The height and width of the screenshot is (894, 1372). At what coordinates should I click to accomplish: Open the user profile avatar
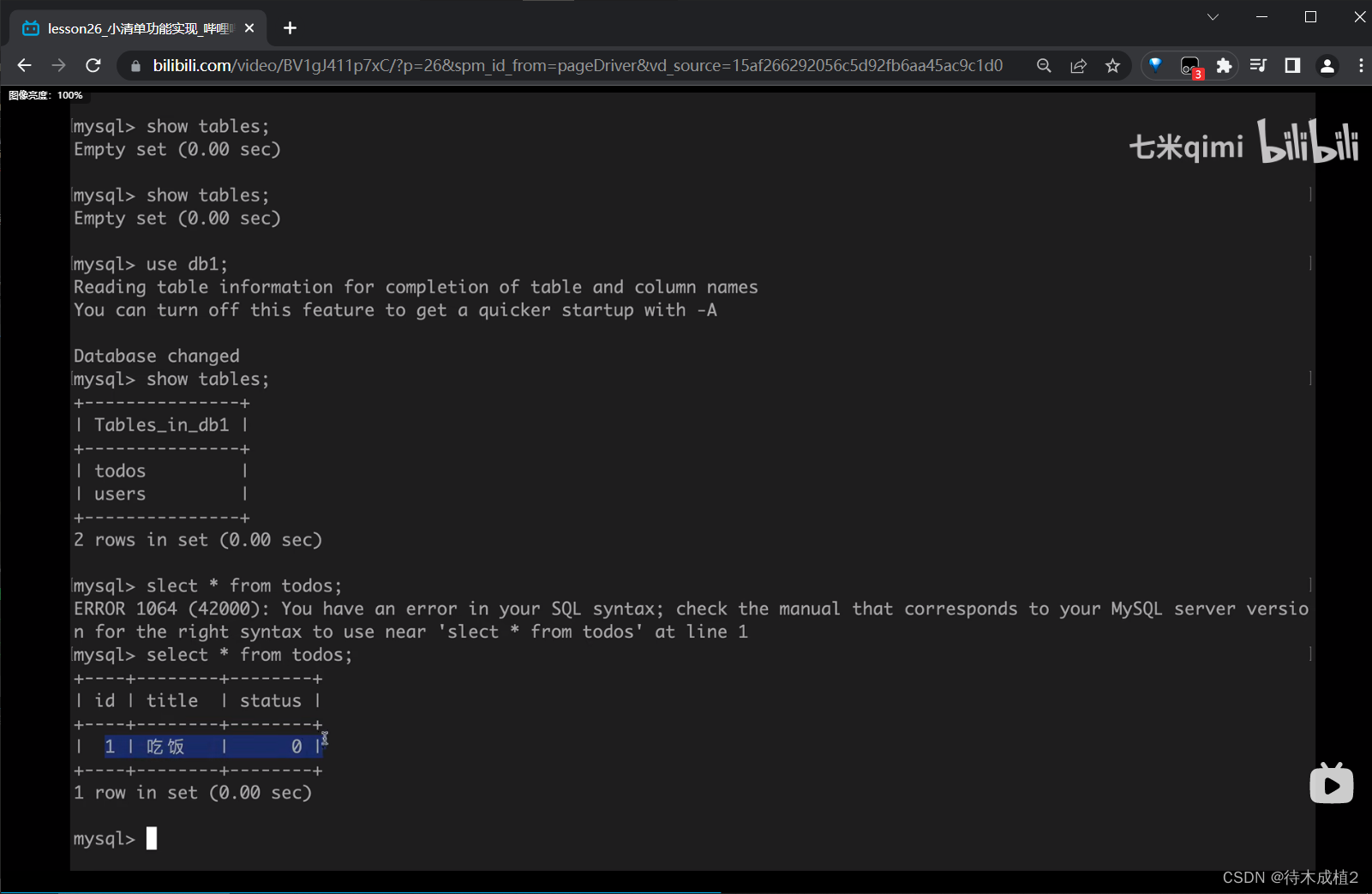(x=1327, y=65)
